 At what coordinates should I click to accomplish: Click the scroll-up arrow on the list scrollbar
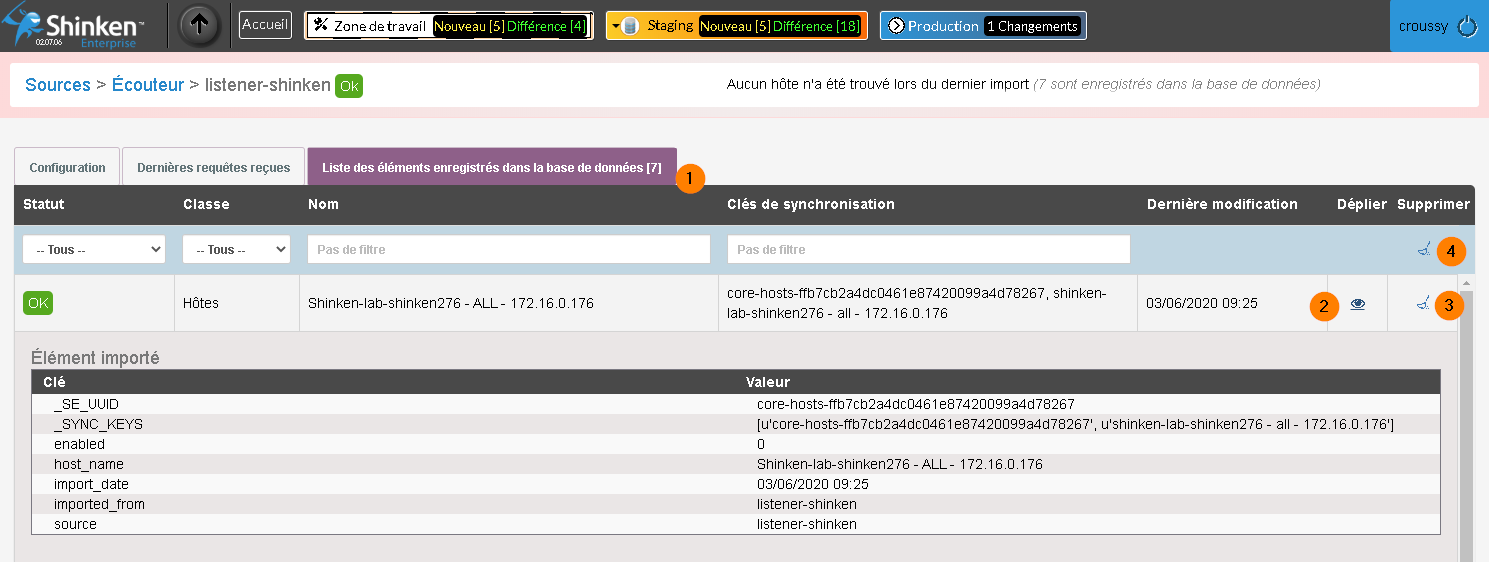pos(1465,283)
